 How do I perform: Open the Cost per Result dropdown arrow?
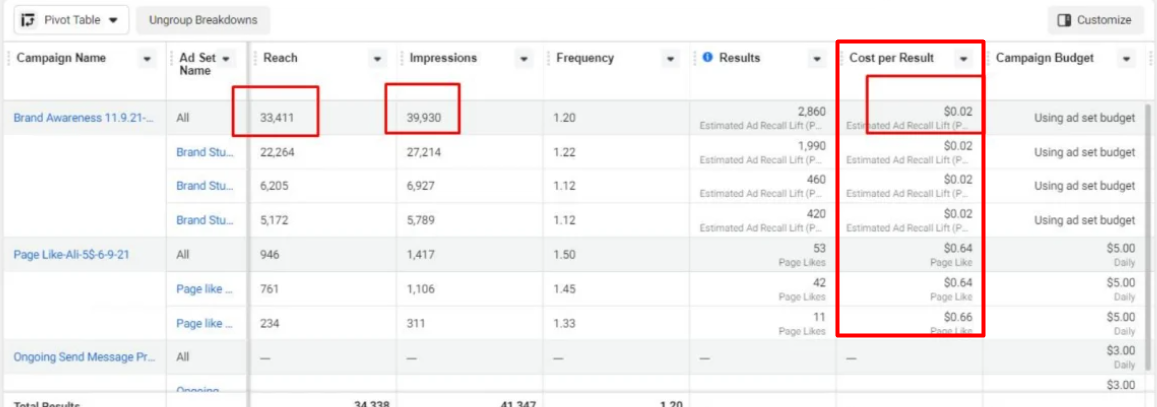point(963,59)
